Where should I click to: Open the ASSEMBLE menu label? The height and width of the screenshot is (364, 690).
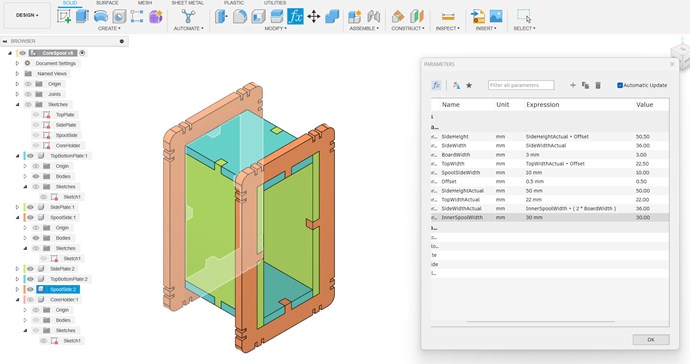(364, 28)
